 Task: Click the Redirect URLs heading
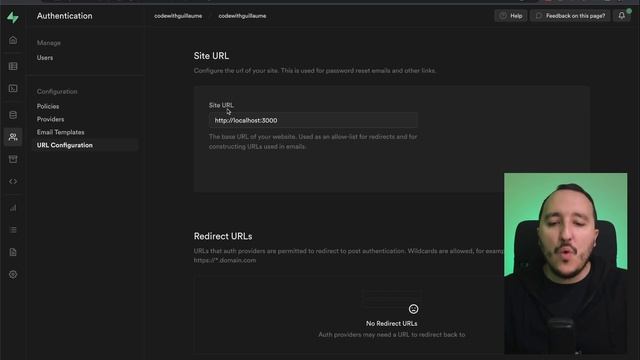click(x=223, y=236)
